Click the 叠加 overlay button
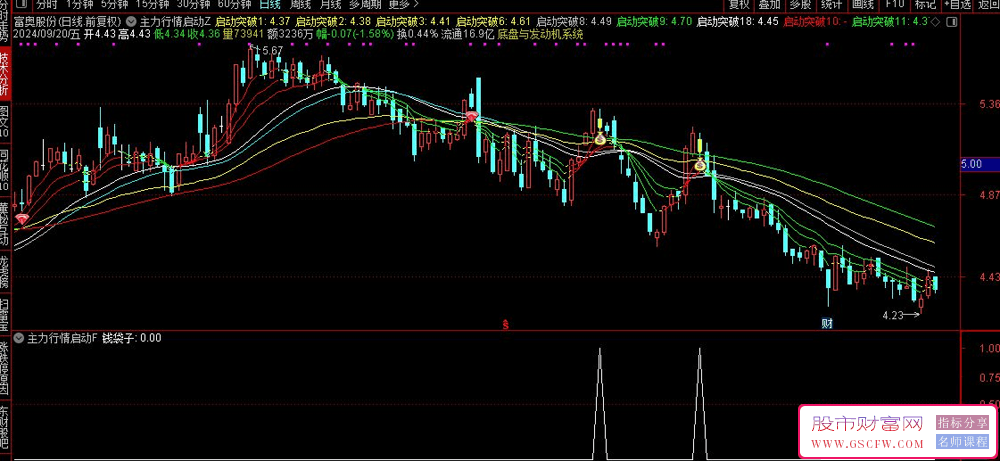 [x=770, y=3]
